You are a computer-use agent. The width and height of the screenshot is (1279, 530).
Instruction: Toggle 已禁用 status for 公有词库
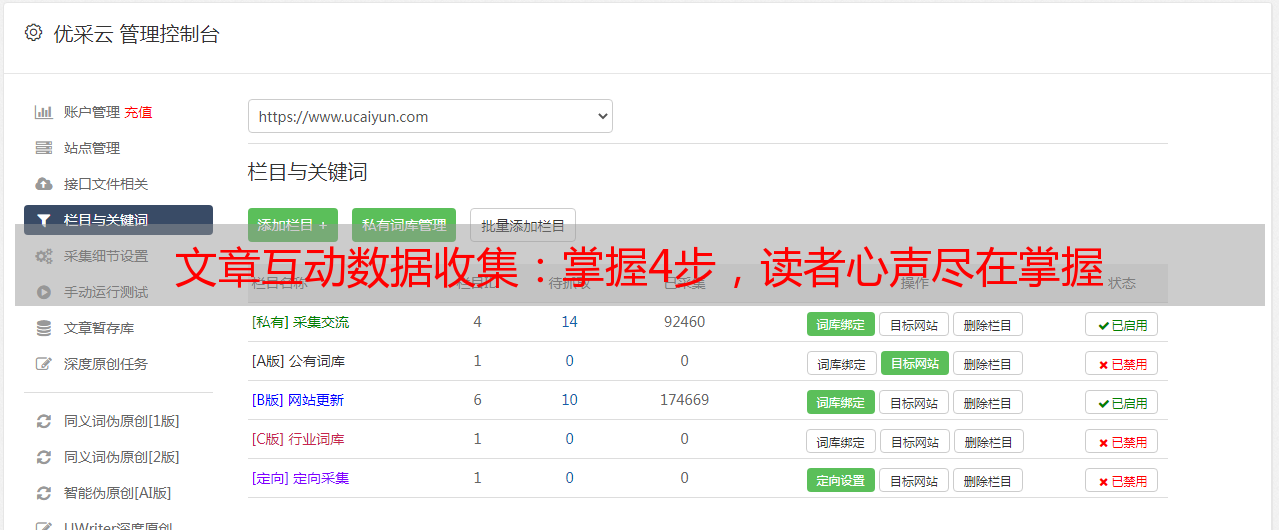[x=1122, y=363]
